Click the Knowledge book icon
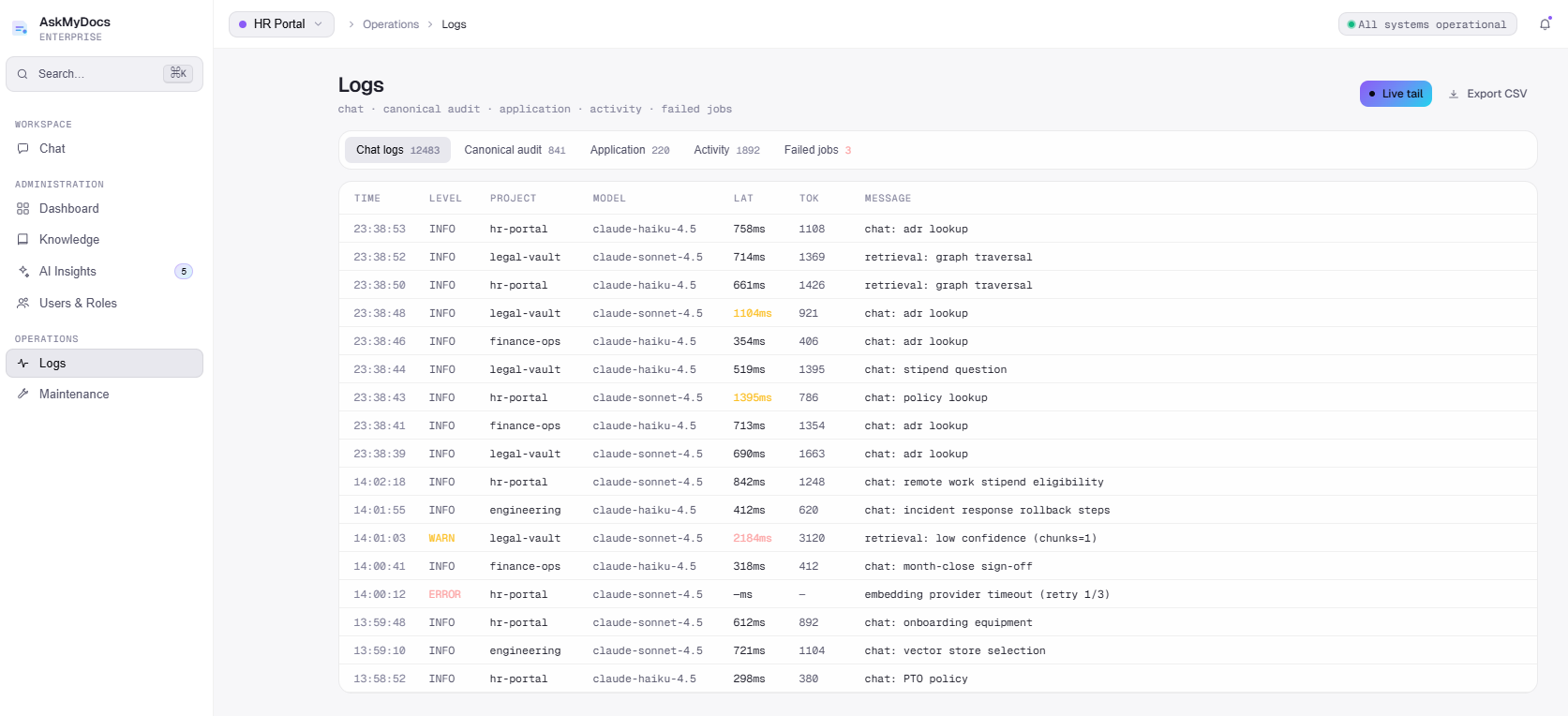 23,240
